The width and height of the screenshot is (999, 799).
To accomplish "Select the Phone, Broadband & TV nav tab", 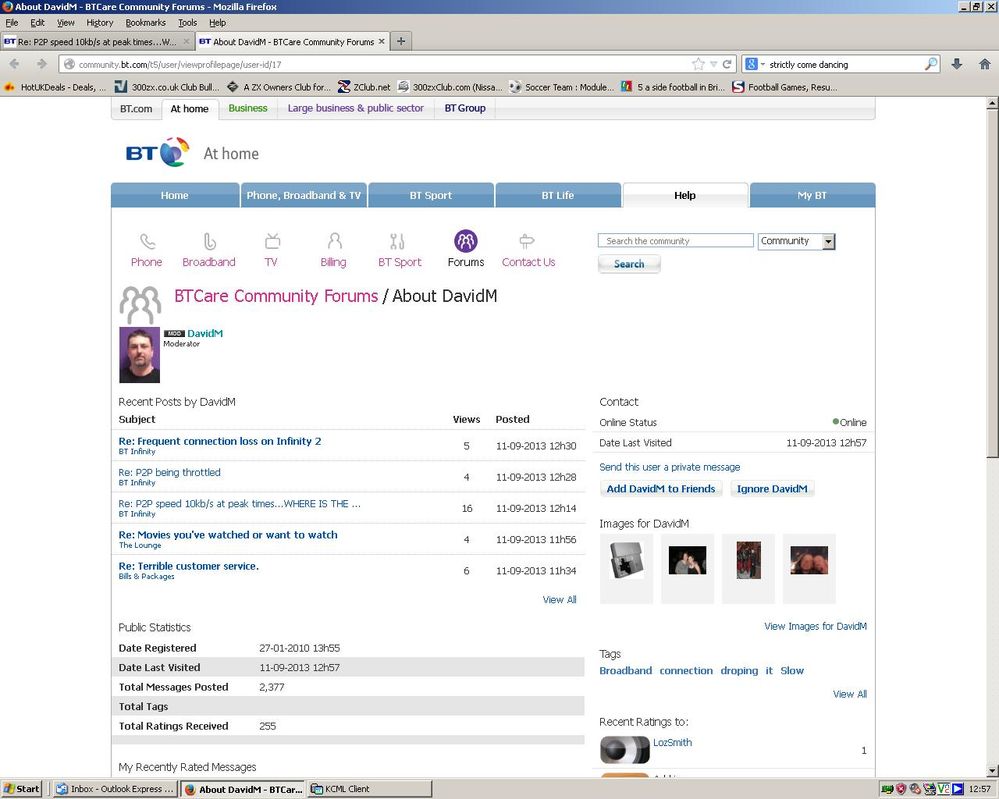I will pyautogui.click(x=303, y=195).
